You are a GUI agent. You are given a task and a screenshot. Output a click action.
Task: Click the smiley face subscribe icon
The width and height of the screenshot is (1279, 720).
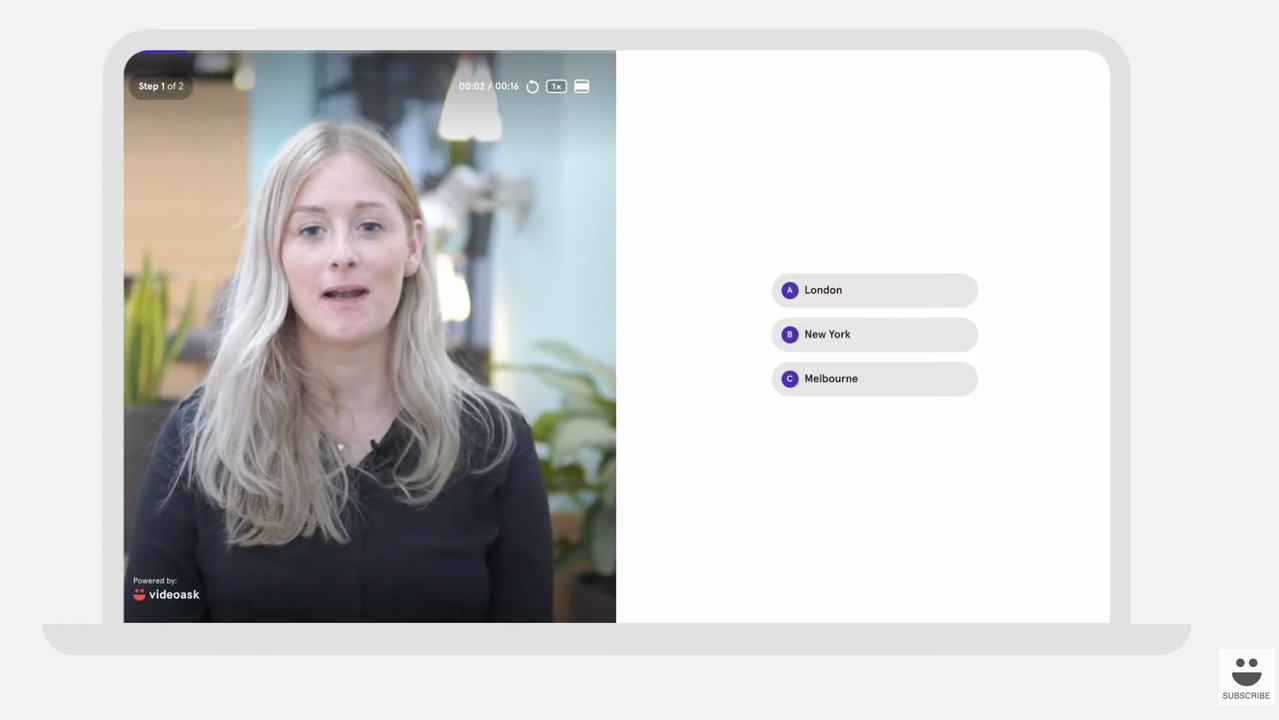(1246, 670)
